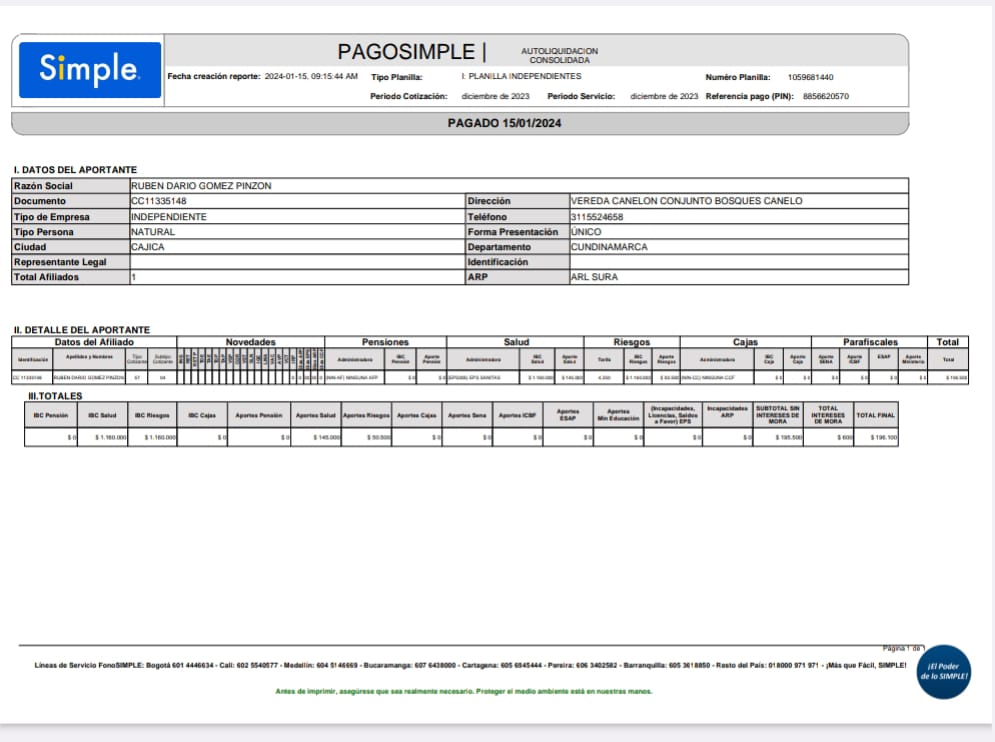The height and width of the screenshot is (742, 995).
Task: Click the TOTAL FINAL header in totals table
Action: click(876, 415)
